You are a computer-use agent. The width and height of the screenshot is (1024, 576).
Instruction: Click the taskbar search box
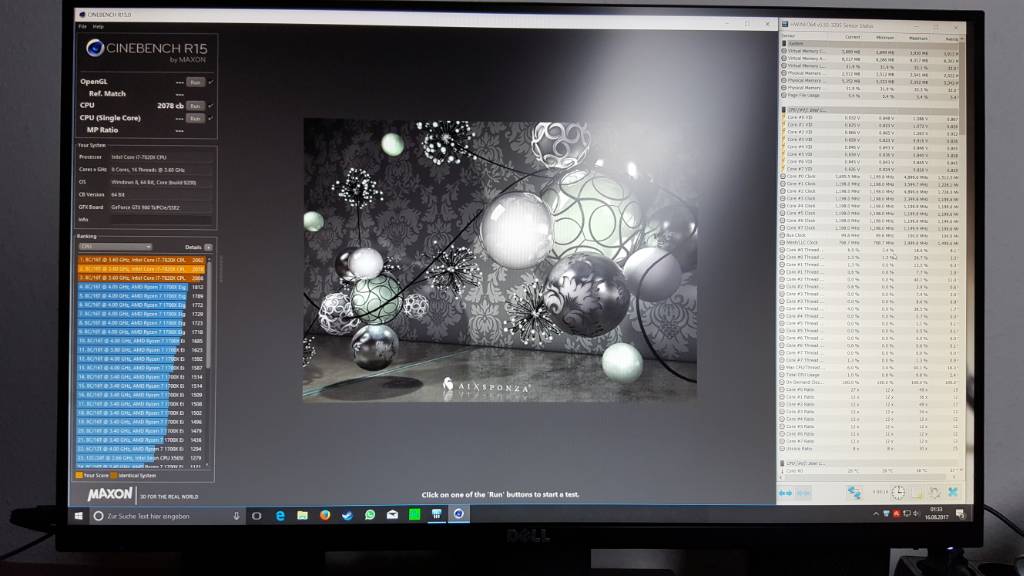pos(168,516)
